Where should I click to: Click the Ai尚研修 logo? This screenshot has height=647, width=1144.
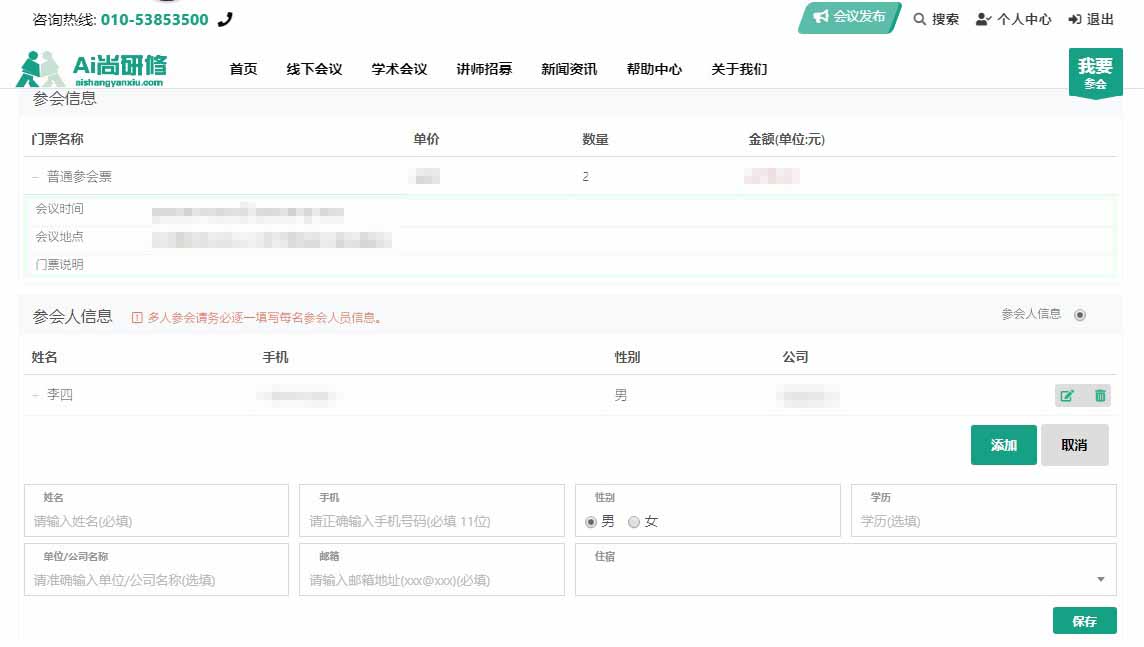coord(91,69)
